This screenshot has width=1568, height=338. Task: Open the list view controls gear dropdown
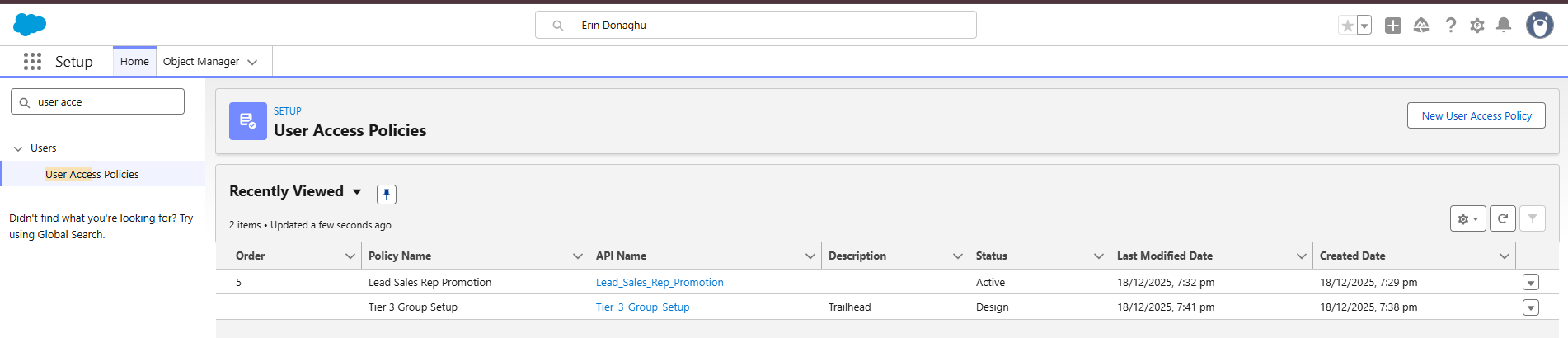(1467, 218)
